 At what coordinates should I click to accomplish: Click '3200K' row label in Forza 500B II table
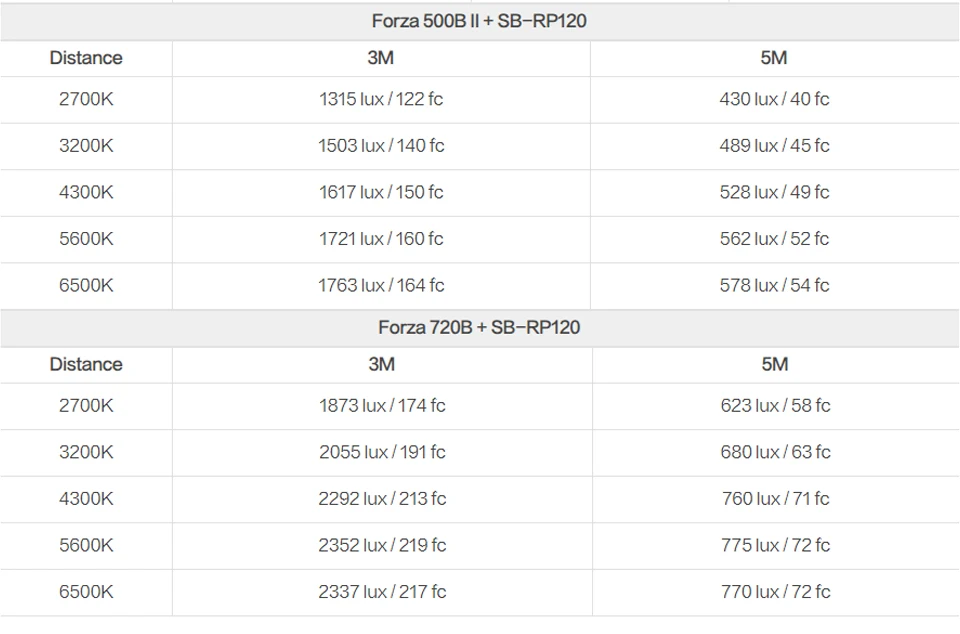coord(86,146)
